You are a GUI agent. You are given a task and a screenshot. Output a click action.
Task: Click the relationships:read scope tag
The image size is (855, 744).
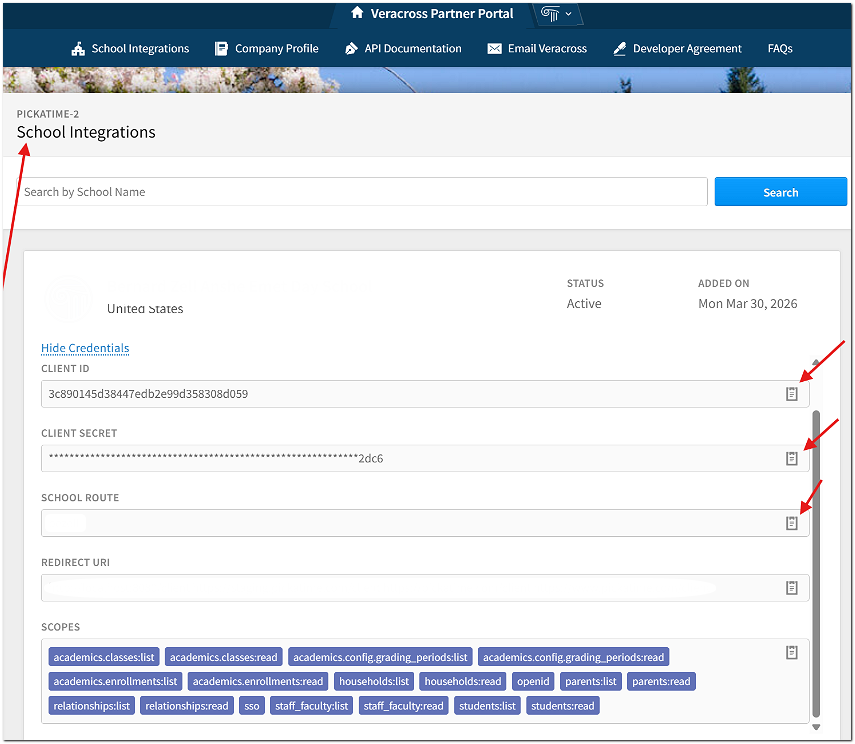click(187, 706)
